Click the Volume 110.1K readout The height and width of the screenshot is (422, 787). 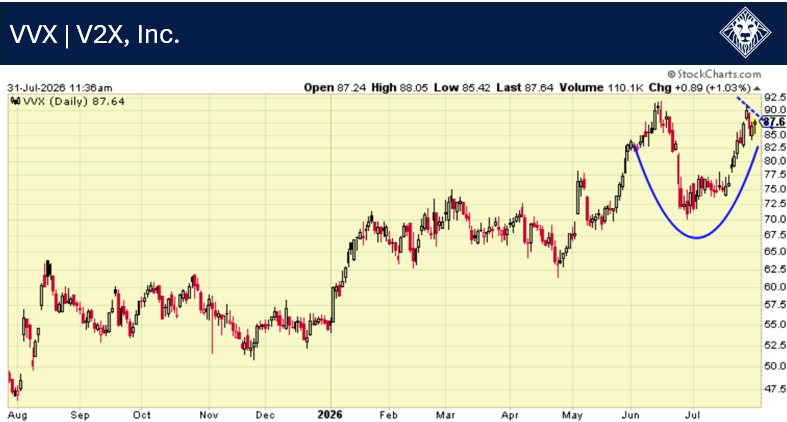click(601, 88)
